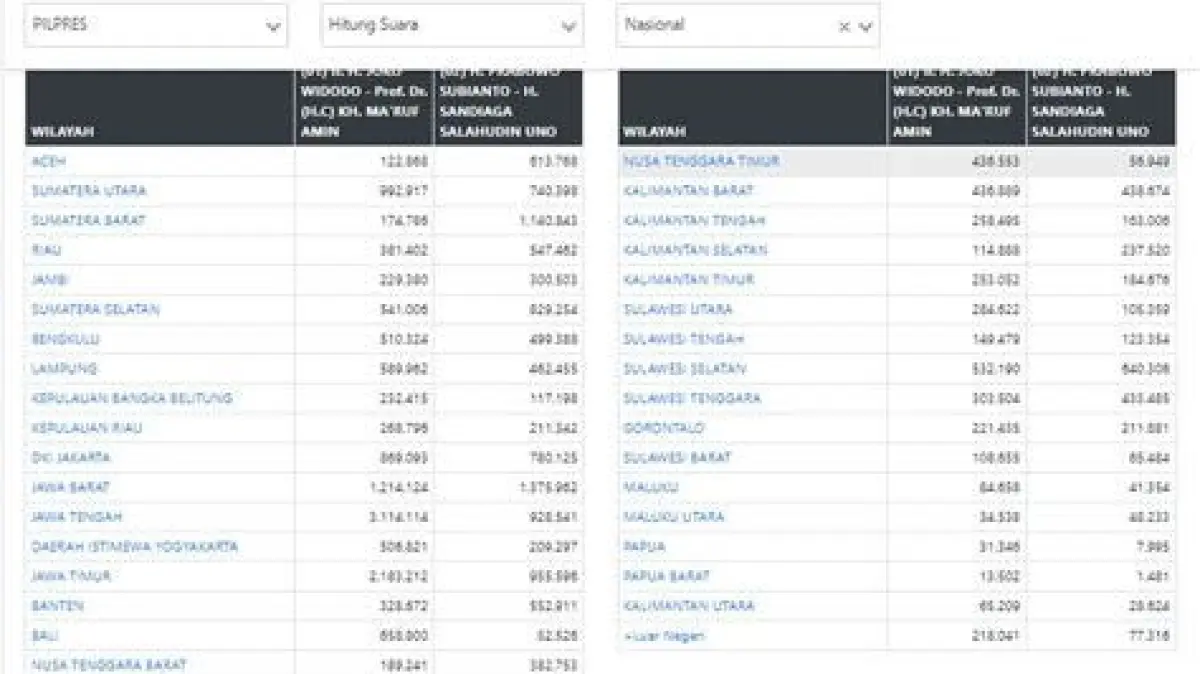Select the BALI province row link
1200x674 pixels.
pos(44,635)
